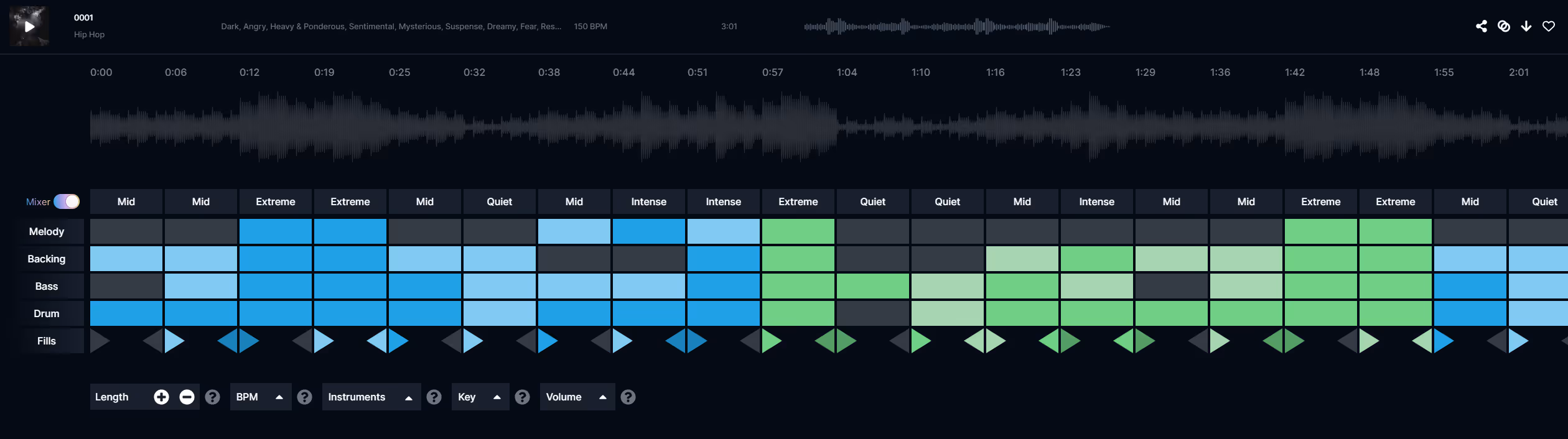Toggle the Drum block in the 1:04 column
Screen dimensions: 1568x439
[x=873, y=313]
